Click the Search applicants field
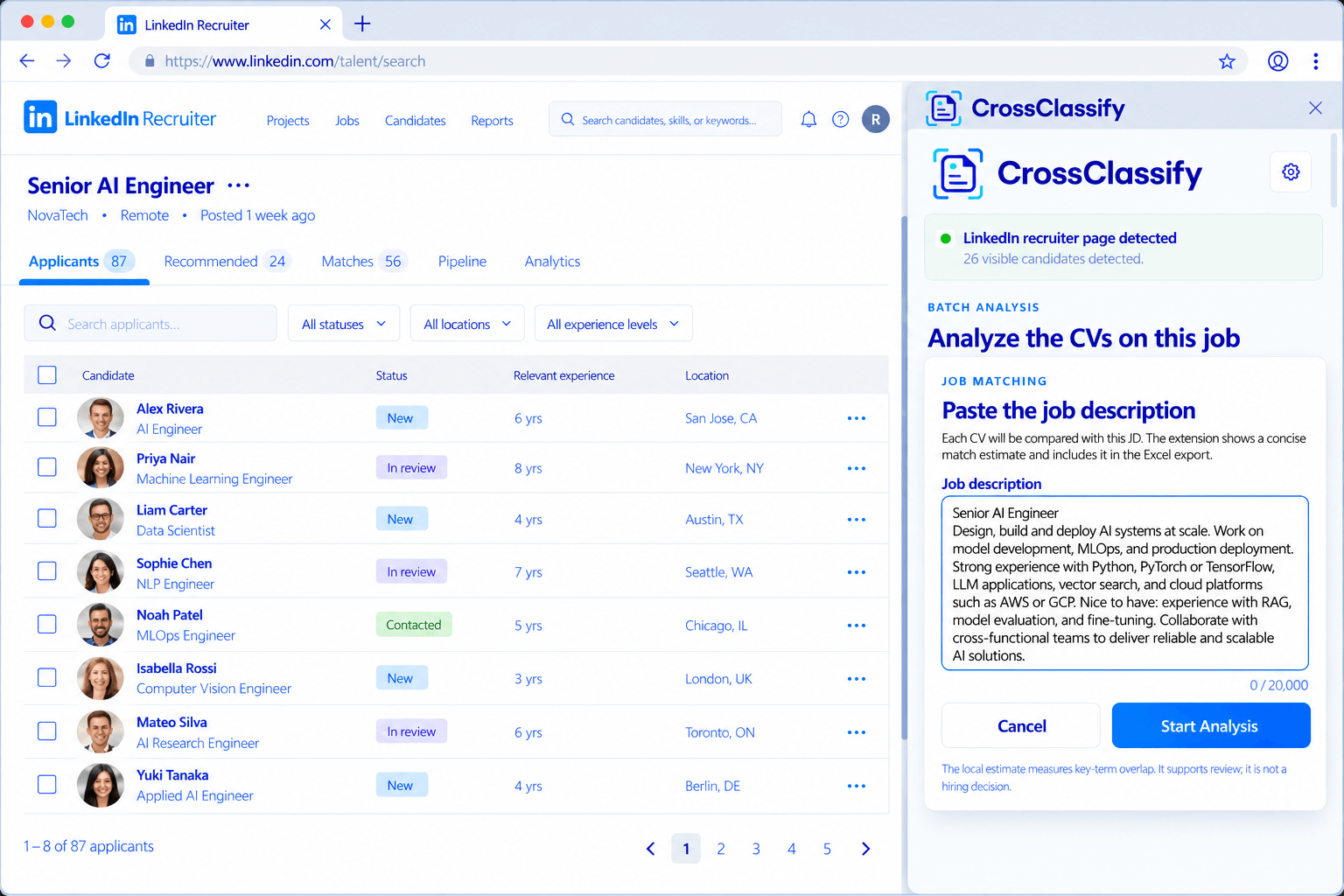 [x=150, y=324]
